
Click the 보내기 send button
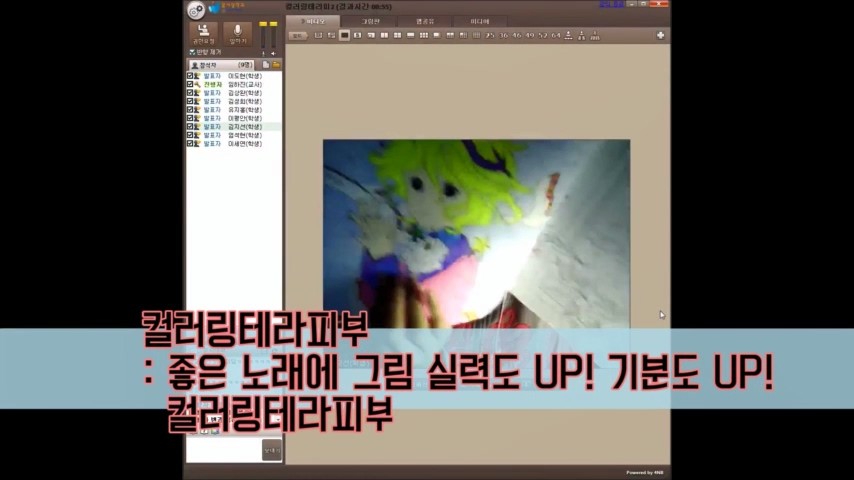pyautogui.click(x=272, y=450)
